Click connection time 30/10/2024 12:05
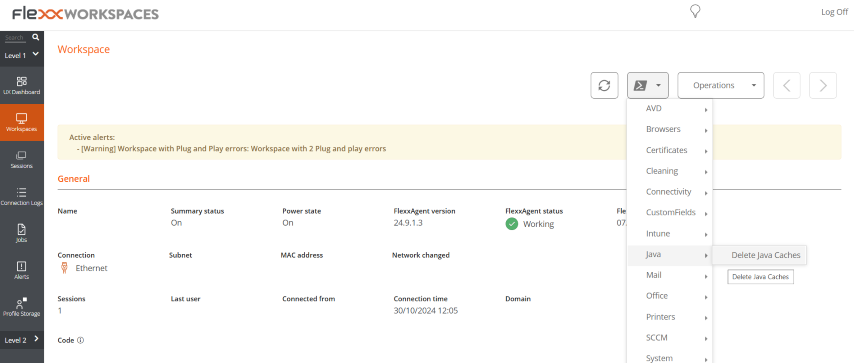 pos(426,311)
